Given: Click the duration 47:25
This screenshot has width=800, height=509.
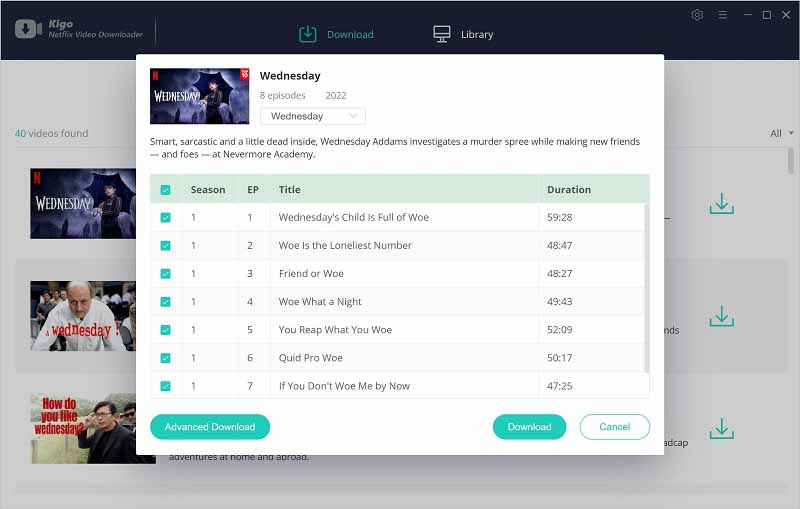Looking at the screenshot, I should (x=560, y=386).
